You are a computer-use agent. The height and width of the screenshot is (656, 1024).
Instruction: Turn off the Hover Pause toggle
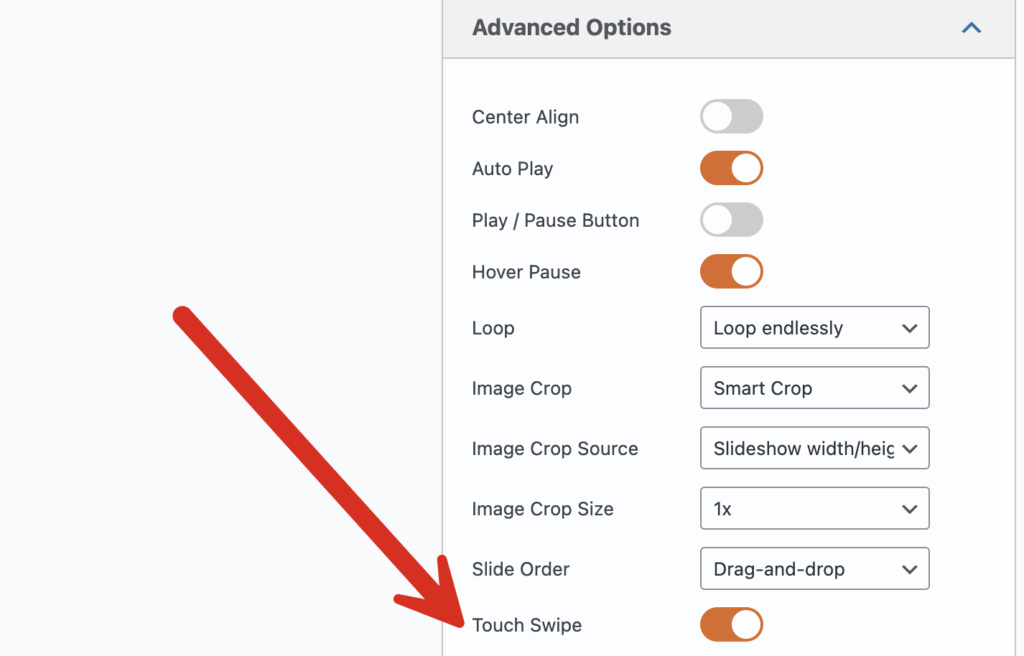click(731, 272)
